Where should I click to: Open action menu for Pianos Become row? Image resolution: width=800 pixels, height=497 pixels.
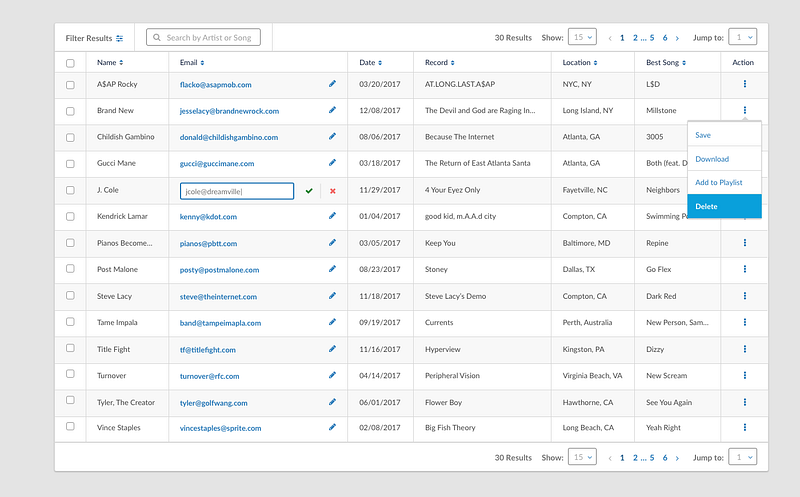tap(744, 242)
